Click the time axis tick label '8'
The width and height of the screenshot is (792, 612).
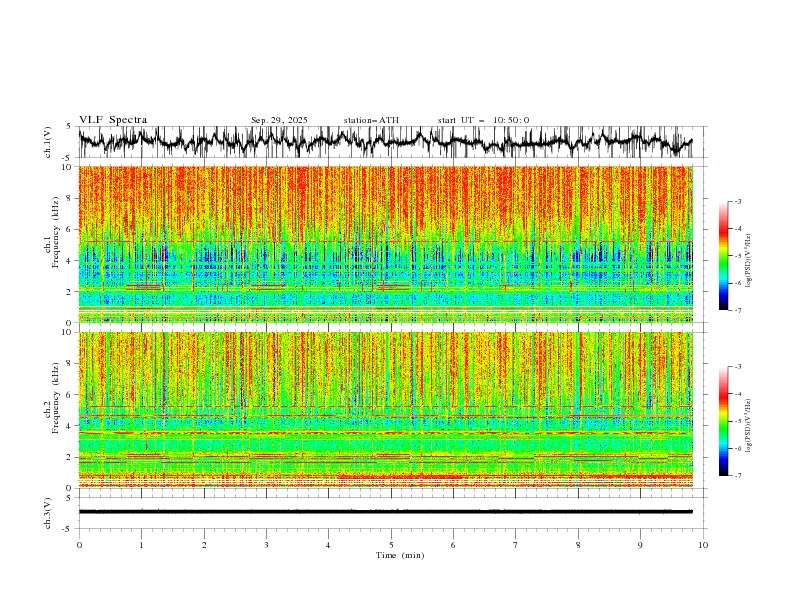[578, 545]
